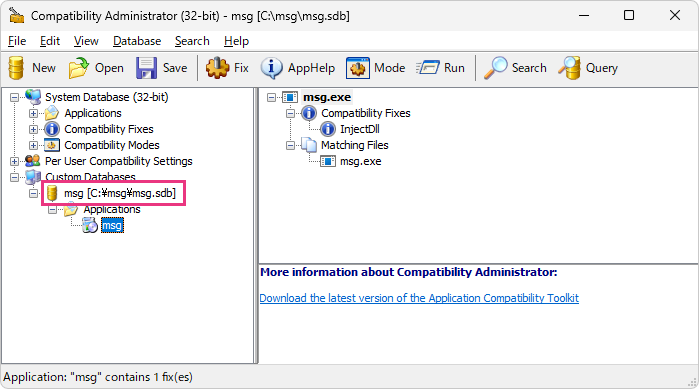Click the msg.exe root icon in right pane
This screenshot has width=699, height=389.
(x=290, y=97)
